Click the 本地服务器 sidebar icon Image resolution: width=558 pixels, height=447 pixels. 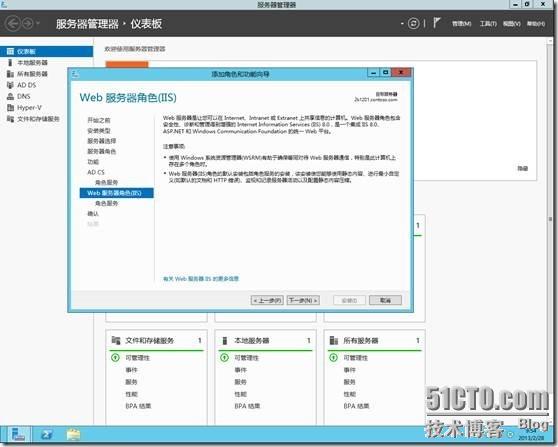[10, 63]
